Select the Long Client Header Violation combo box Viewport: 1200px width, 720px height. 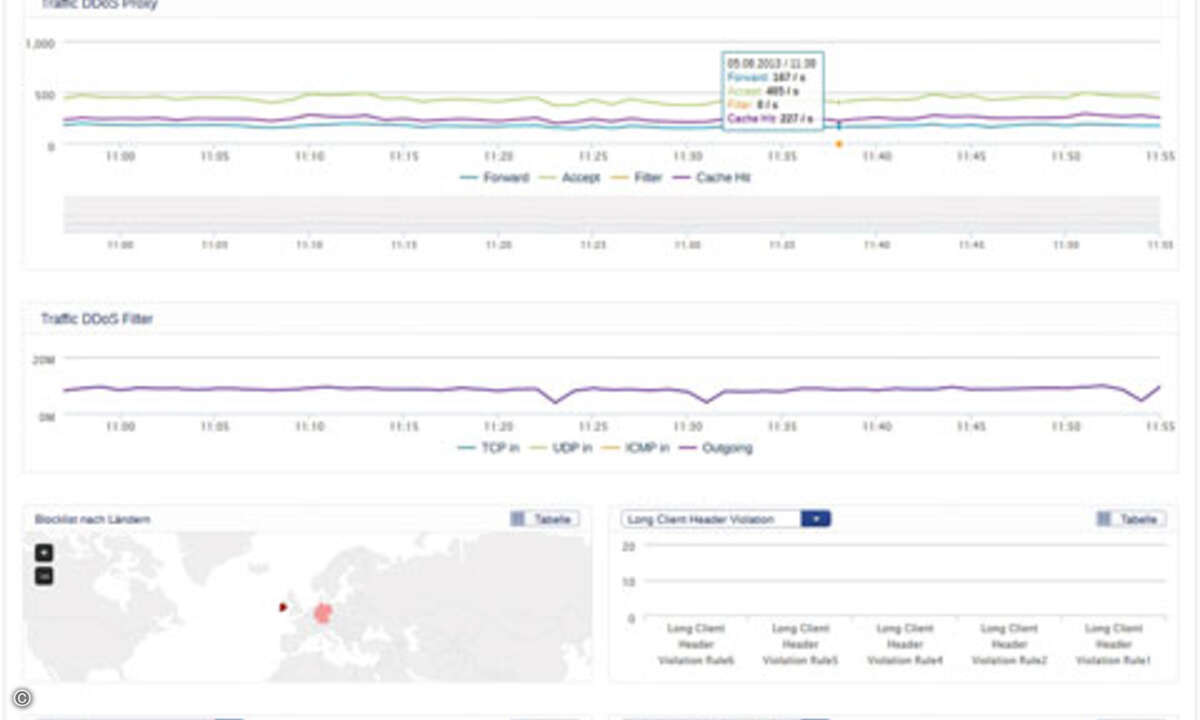pos(726,519)
